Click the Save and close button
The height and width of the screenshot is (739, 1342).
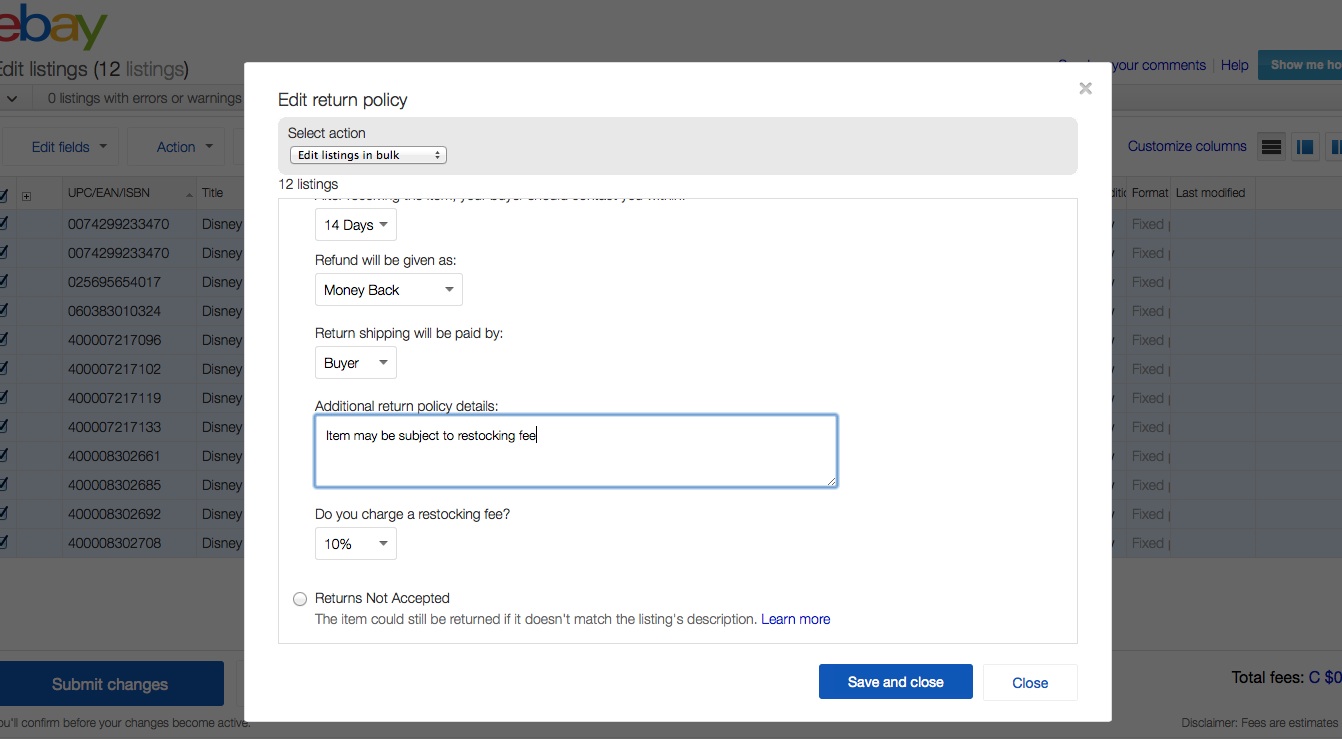point(895,682)
